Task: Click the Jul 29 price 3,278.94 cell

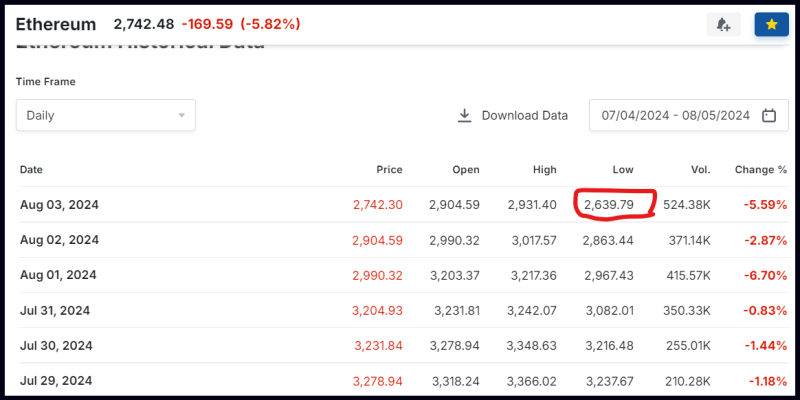Action: click(x=378, y=381)
